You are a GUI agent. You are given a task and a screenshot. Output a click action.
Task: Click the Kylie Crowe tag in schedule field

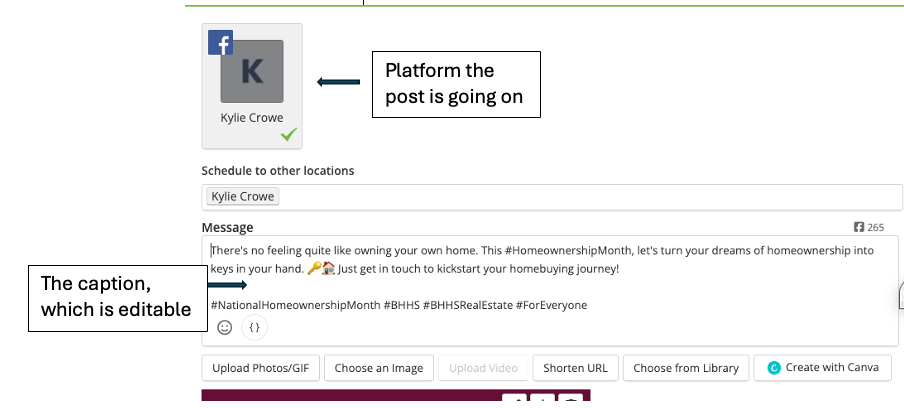click(243, 197)
